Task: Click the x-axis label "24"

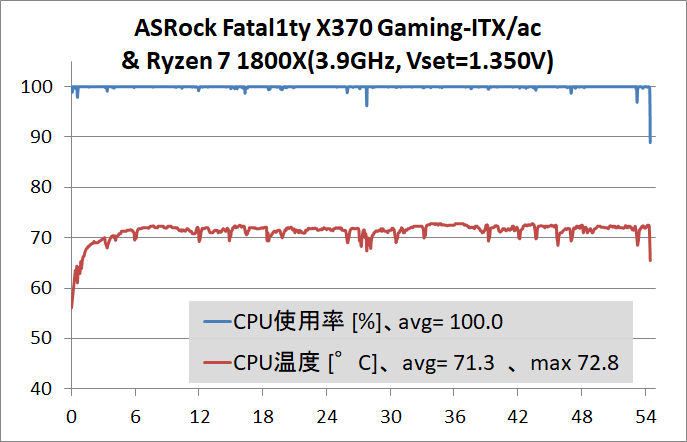Action: pyautogui.click(x=327, y=417)
